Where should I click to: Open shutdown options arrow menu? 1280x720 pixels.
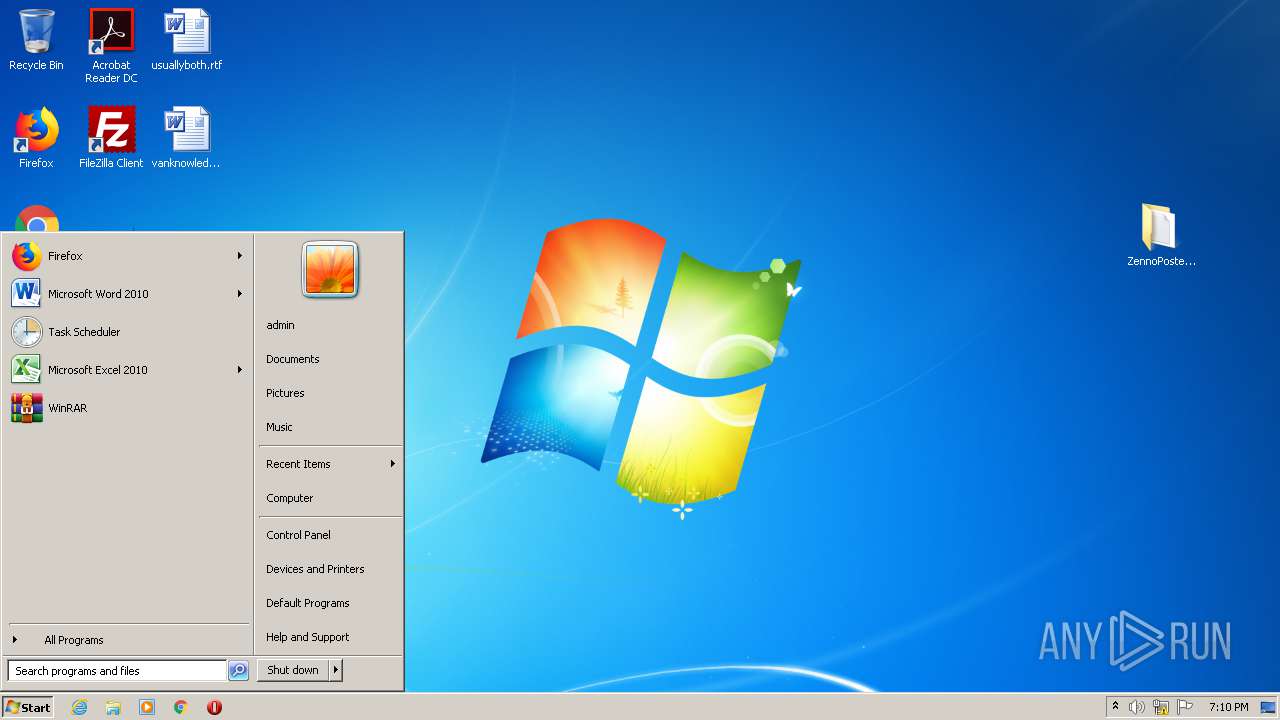pyautogui.click(x=336, y=671)
